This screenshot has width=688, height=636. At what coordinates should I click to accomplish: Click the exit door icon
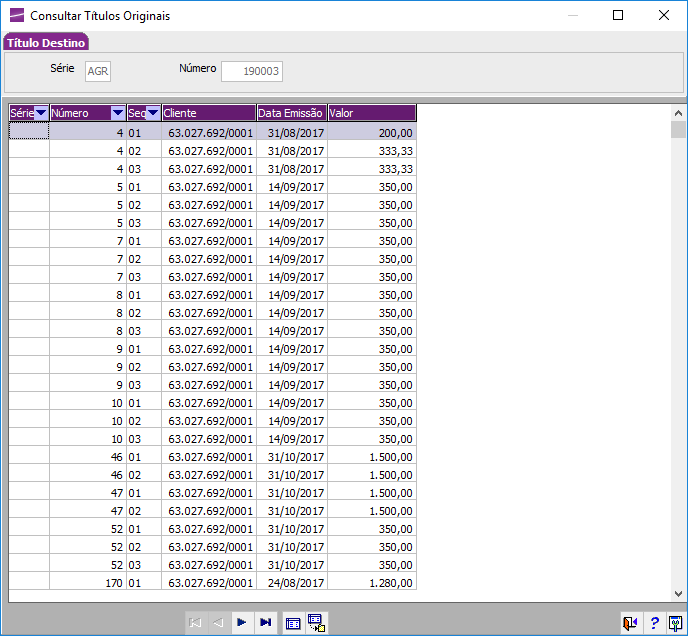(x=630, y=622)
